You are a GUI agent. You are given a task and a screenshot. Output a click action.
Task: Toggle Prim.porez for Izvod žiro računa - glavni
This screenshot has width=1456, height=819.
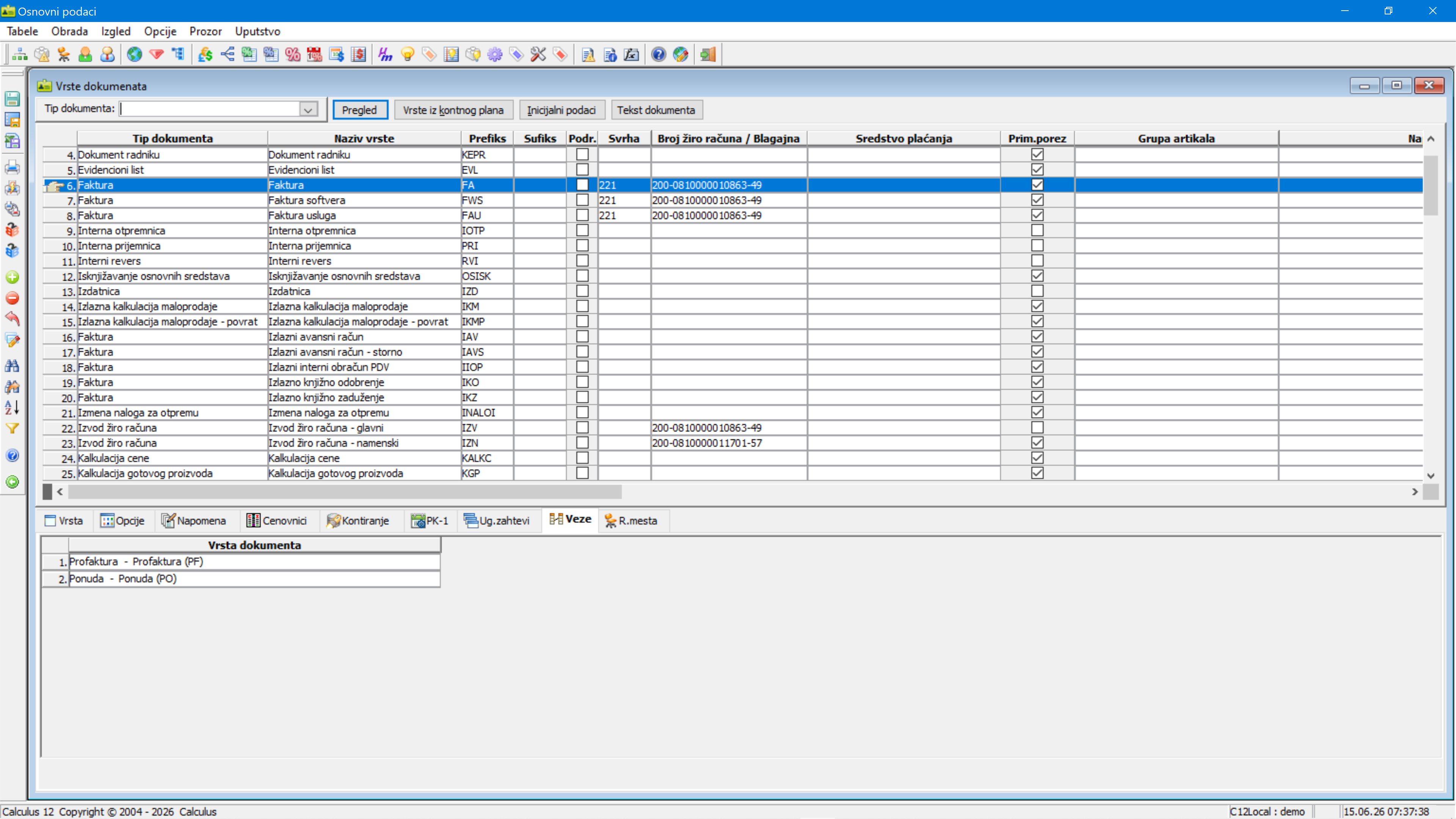pyautogui.click(x=1037, y=428)
